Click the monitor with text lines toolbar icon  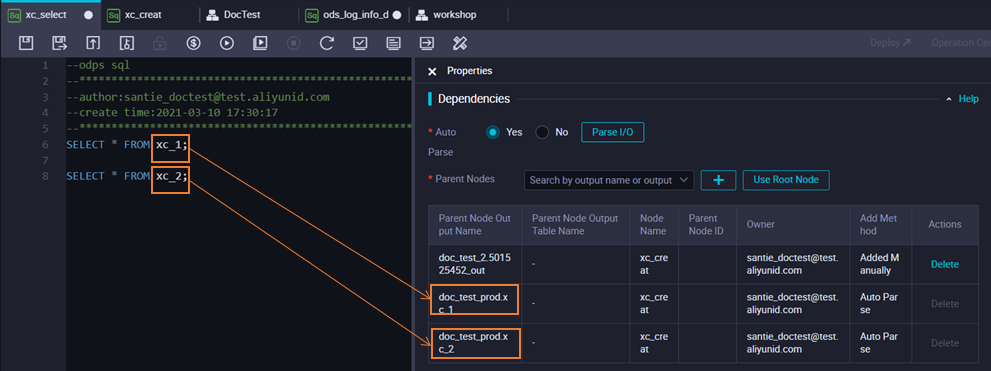(x=393, y=43)
